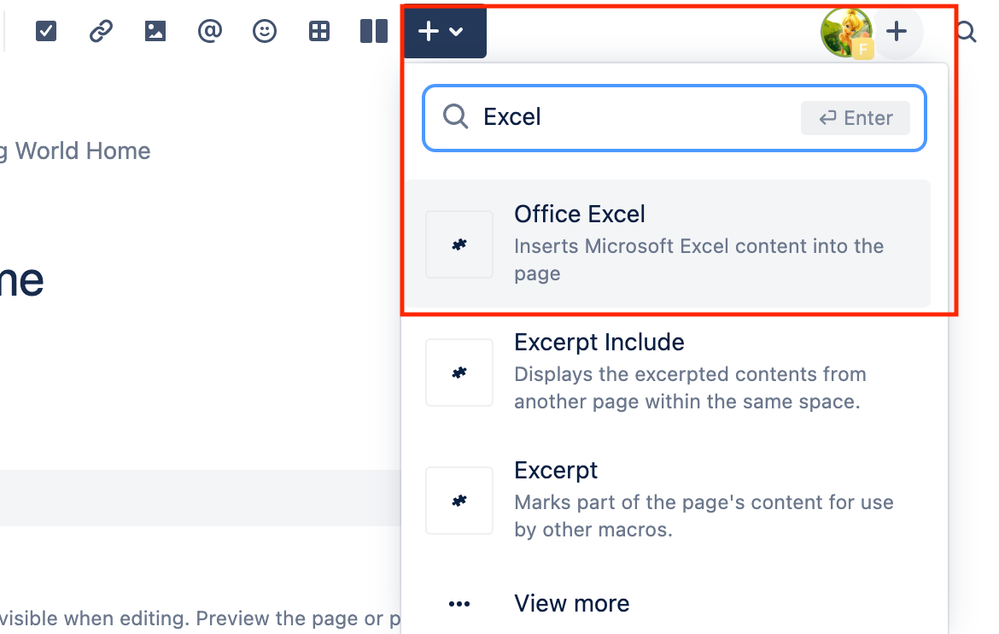
Task: Click the Excerpt Include puzzle icon
Action: tap(459, 373)
